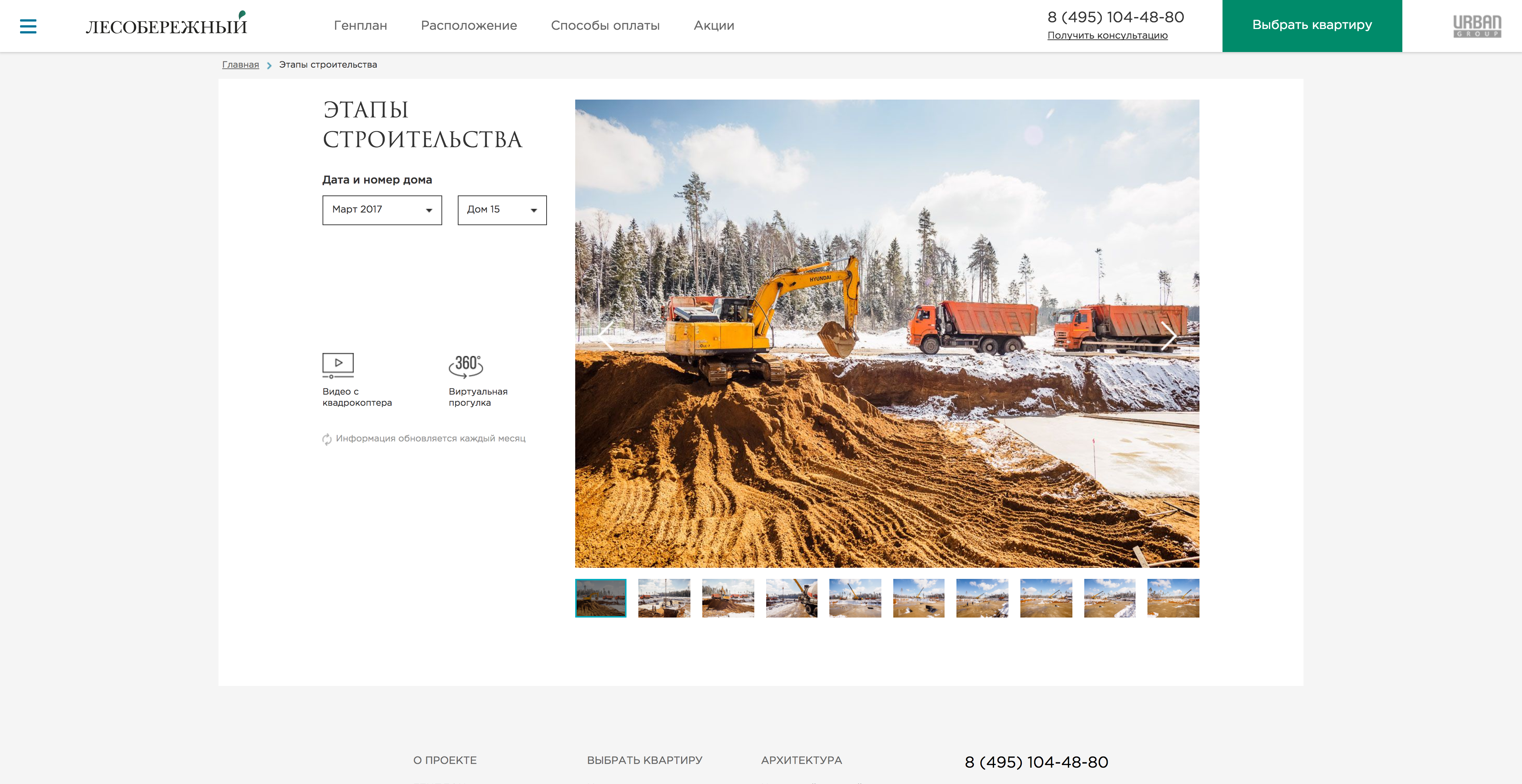Expand the Март 2017 date dropdown
The image size is (1522, 784).
pyautogui.click(x=382, y=210)
